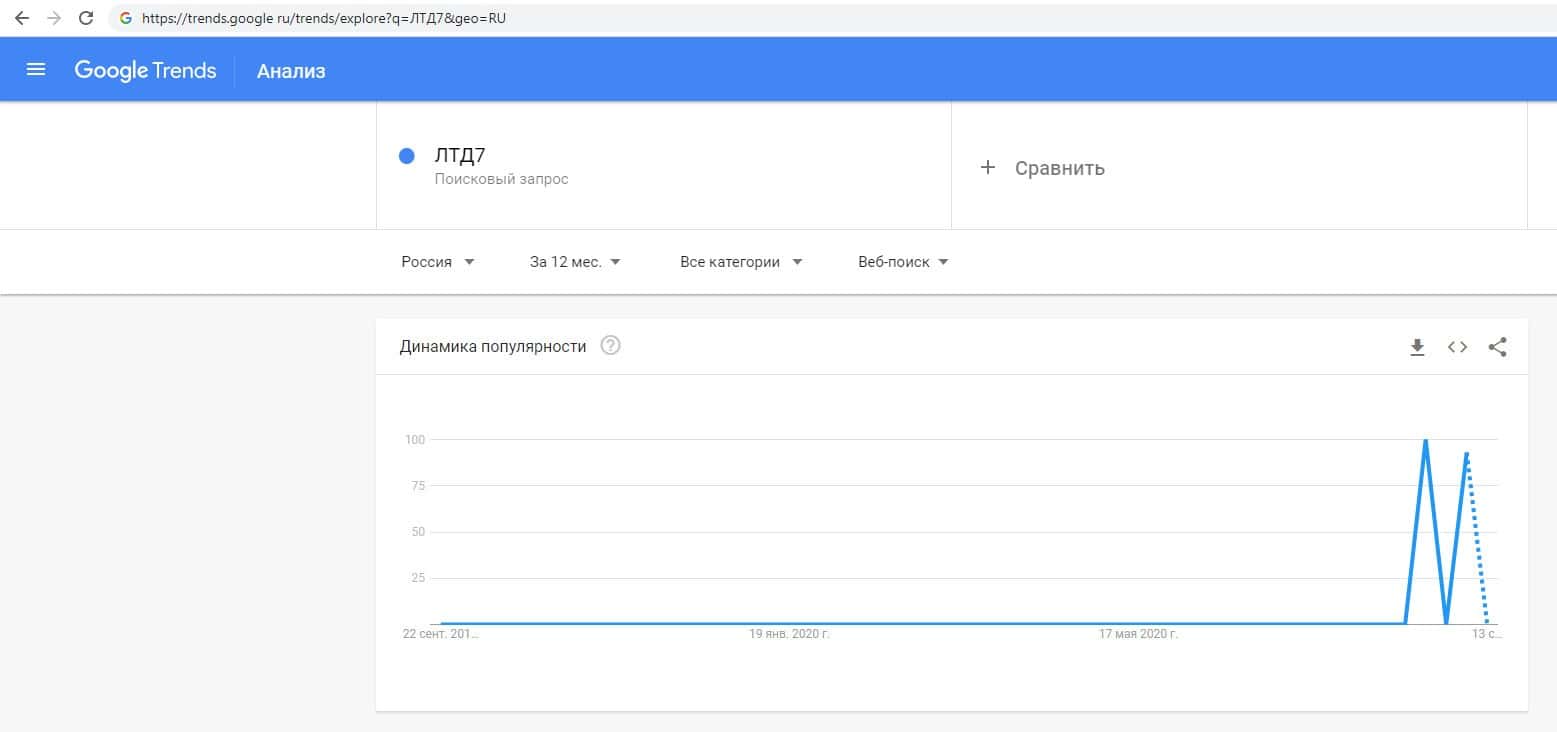Share the popularity chart
The image size is (1557, 732).
(x=1497, y=347)
